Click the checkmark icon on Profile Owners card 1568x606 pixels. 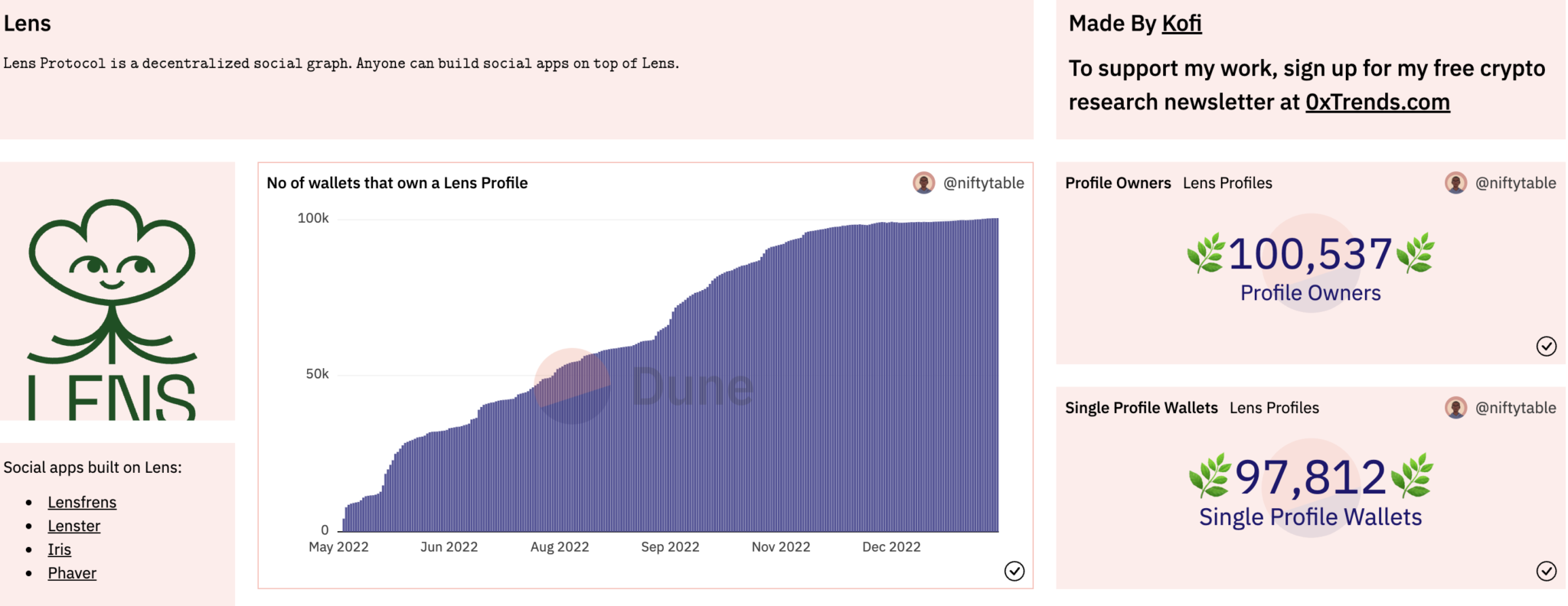pyautogui.click(x=1546, y=347)
